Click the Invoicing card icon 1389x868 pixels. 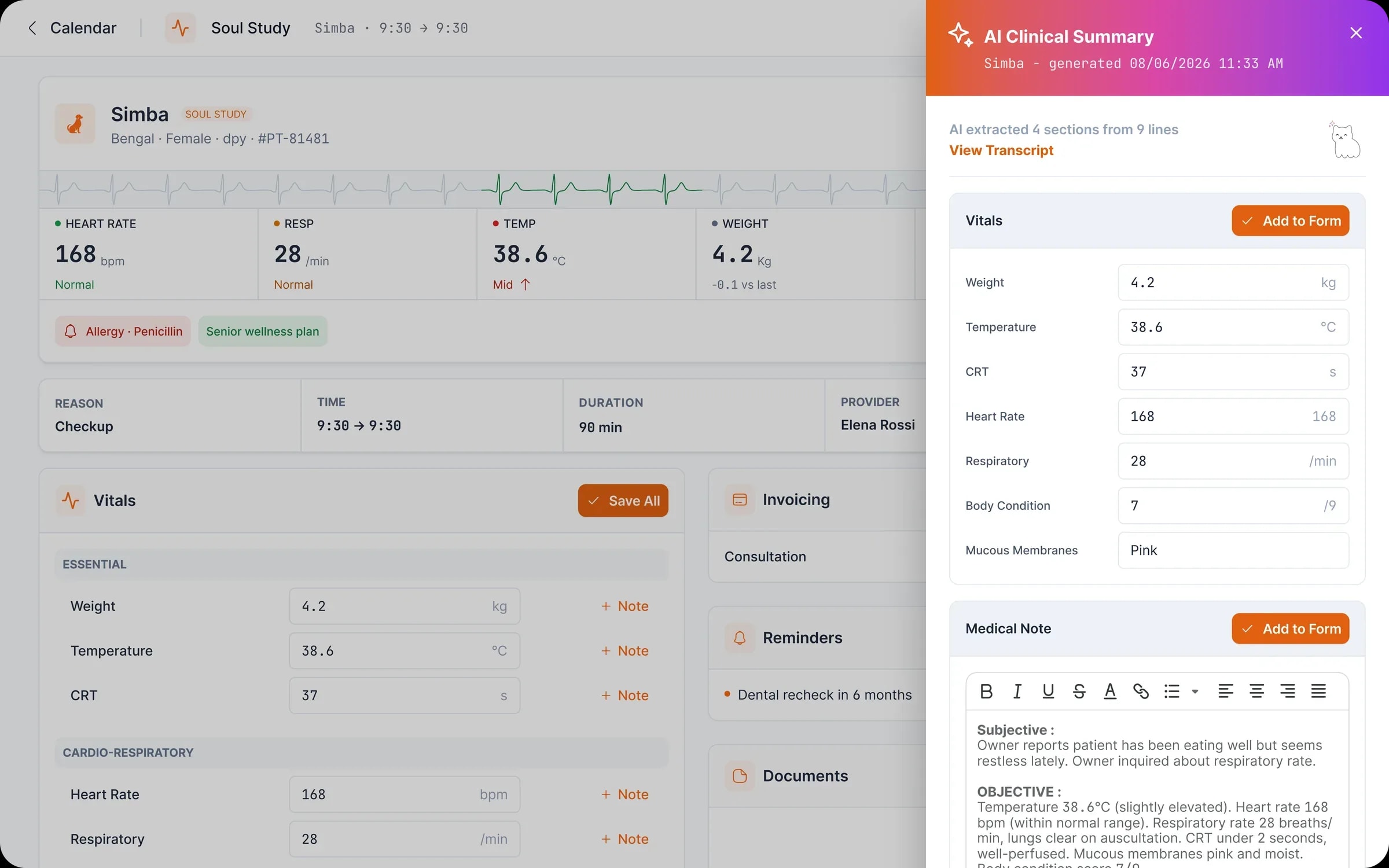(740, 499)
